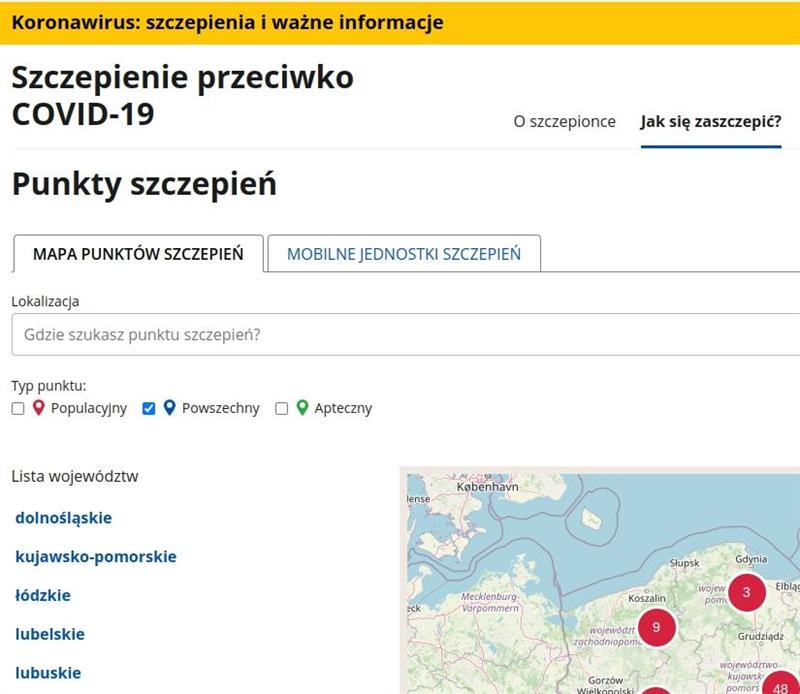Select kujawsko-pomorskie from the voivodeship list
The height and width of the screenshot is (694, 800).
96,557
